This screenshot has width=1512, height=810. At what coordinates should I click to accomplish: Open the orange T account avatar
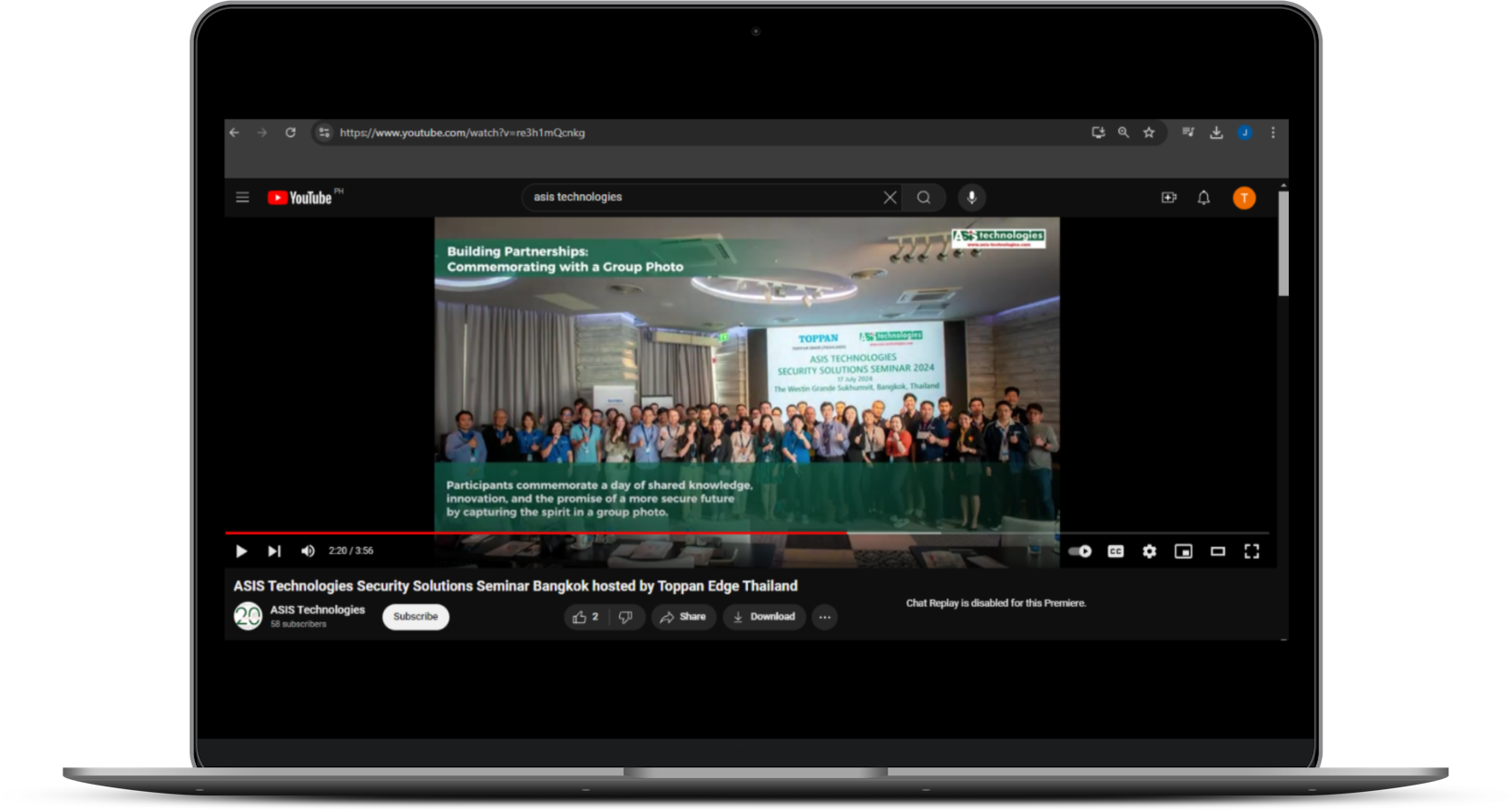click(x=1244, y=197)
